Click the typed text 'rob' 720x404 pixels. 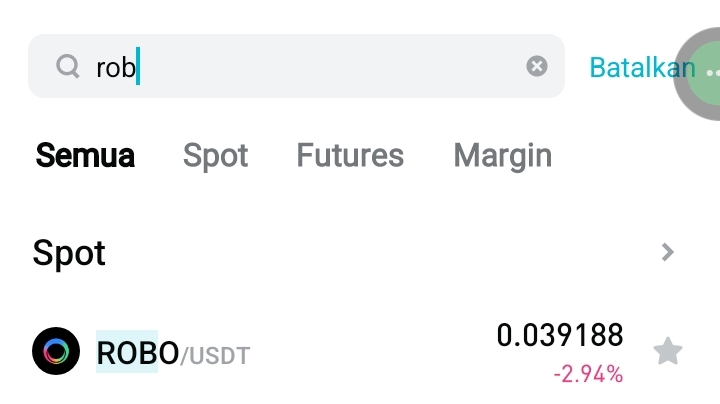pyautogui.click(x=115, y=67)
